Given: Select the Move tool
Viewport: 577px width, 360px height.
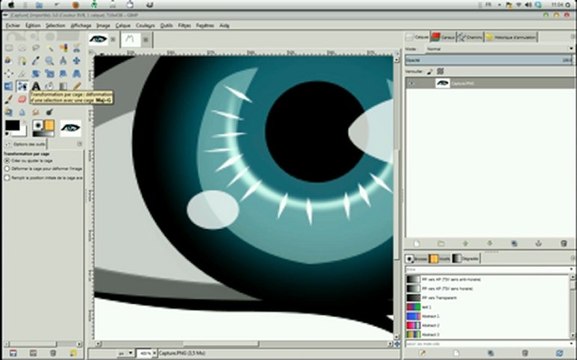Looking at the screenshot, I should pos(77,61).
